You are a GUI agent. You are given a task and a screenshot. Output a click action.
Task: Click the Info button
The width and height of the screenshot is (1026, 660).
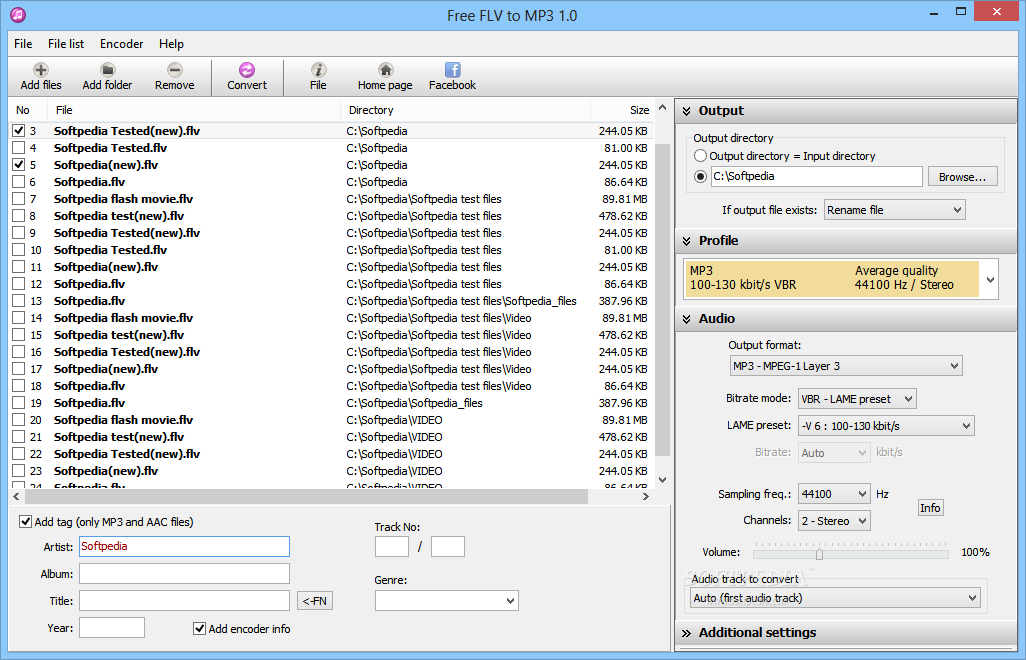[930, 508]
